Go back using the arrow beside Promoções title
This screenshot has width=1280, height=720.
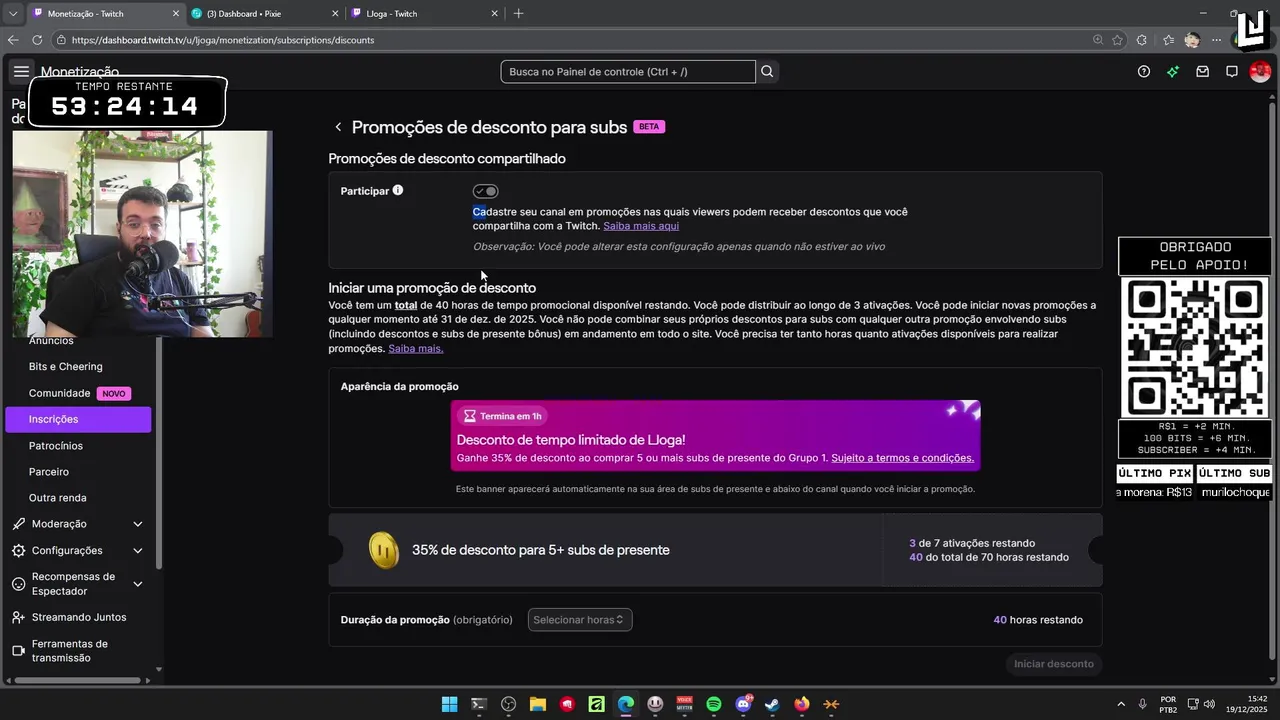tap(338, 127)
